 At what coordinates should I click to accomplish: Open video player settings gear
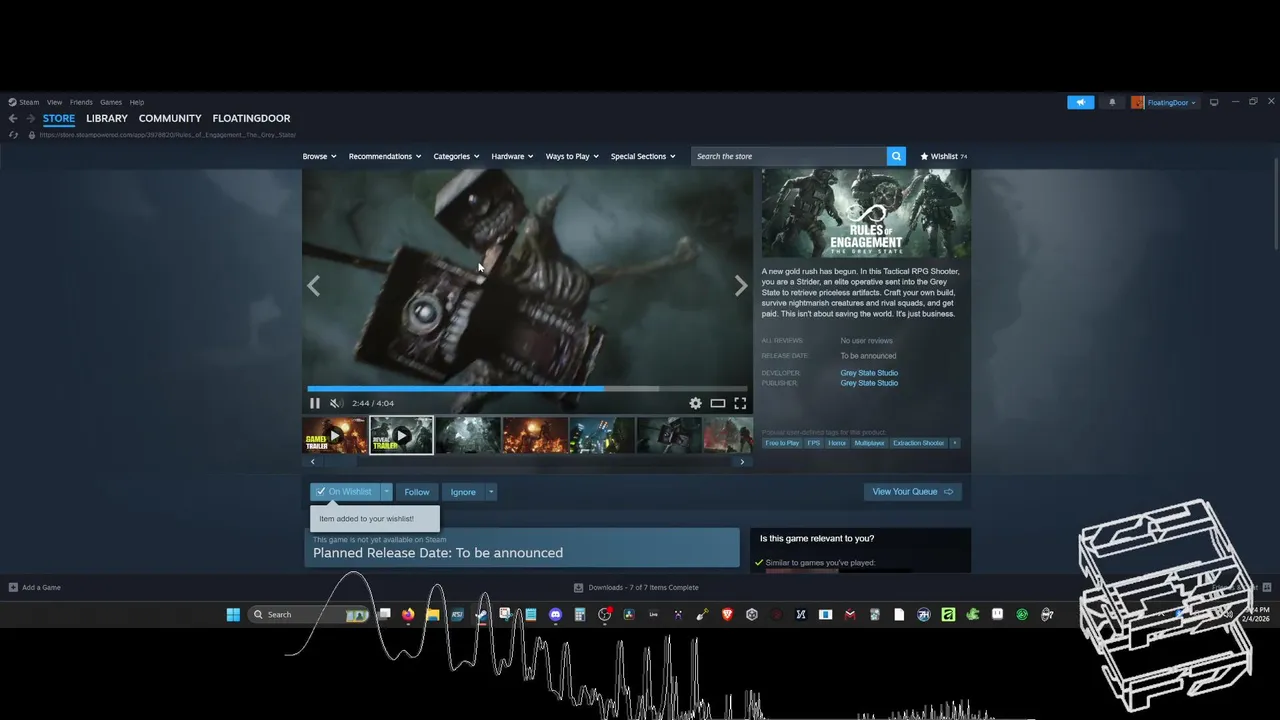point(695,403)
